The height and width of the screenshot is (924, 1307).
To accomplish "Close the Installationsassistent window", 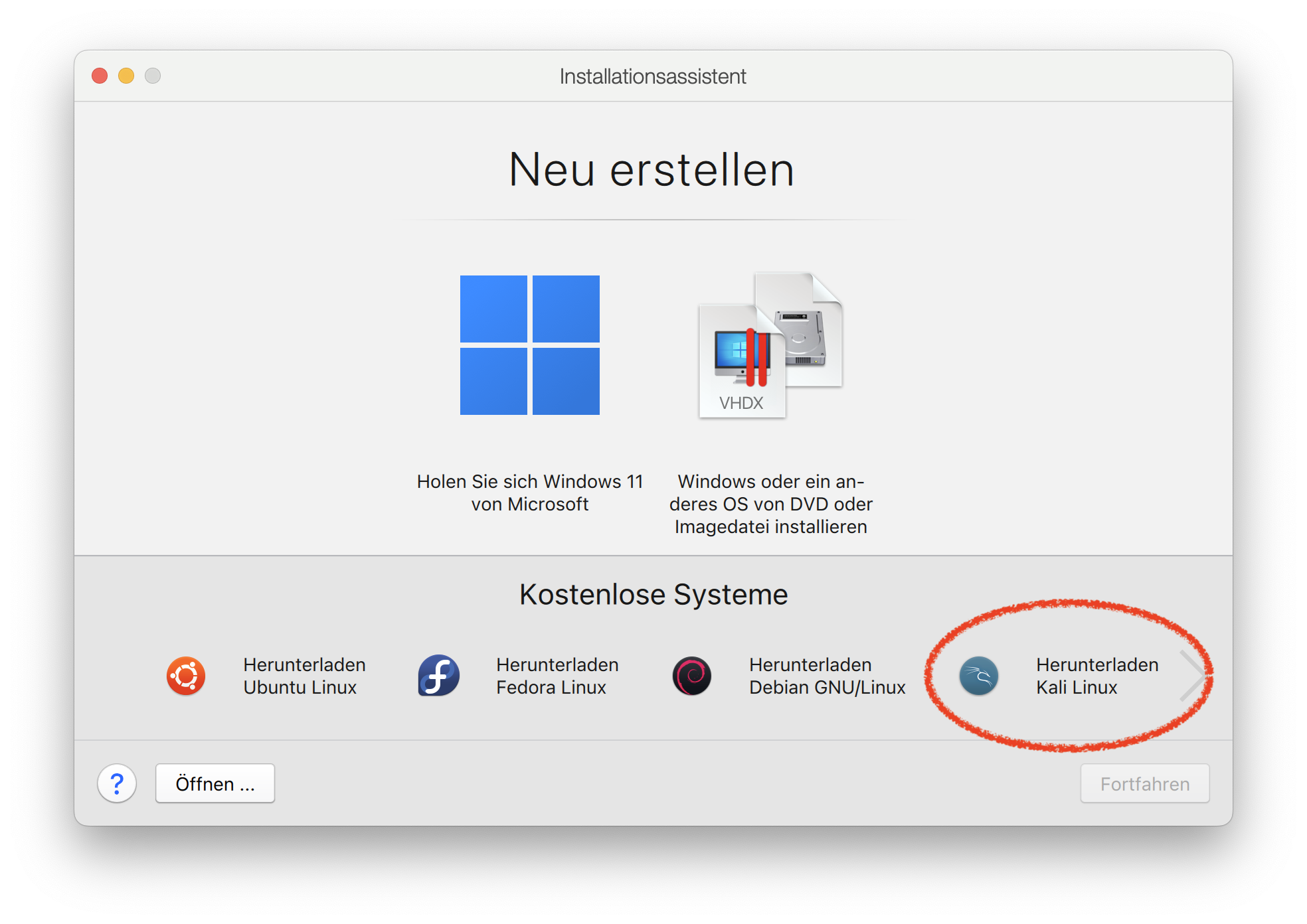I will [x=100, y=76].
